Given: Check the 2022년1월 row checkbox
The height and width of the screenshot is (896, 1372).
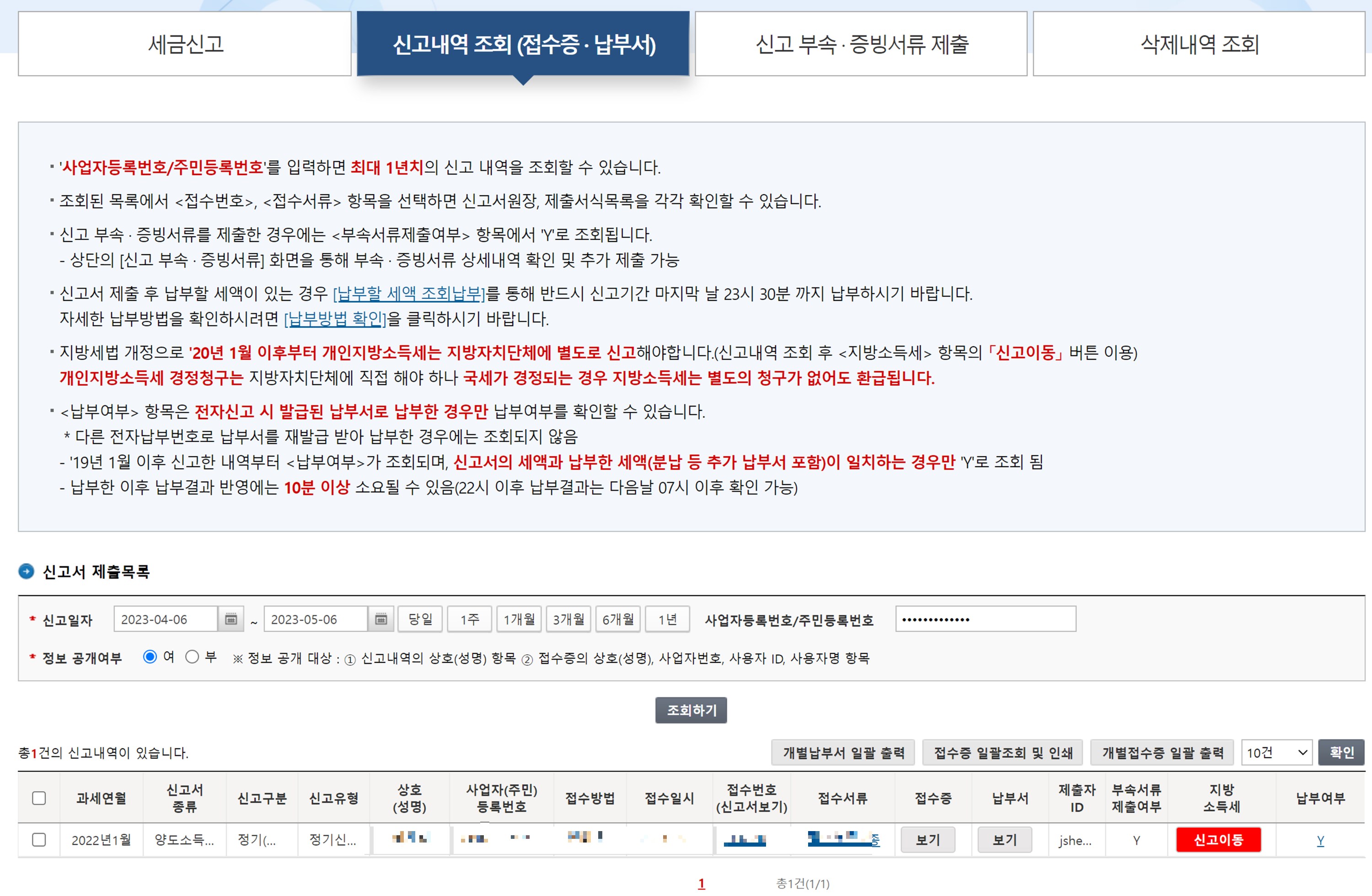Looking at the screenshot, I should (39, 839).
